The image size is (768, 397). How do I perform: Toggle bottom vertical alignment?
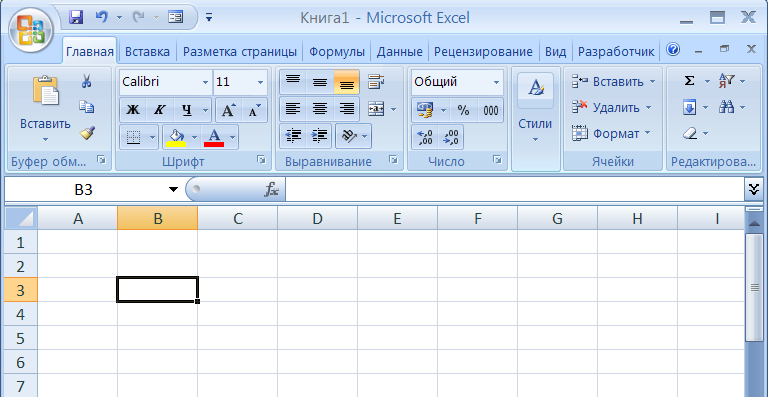(x=346, y=82)
